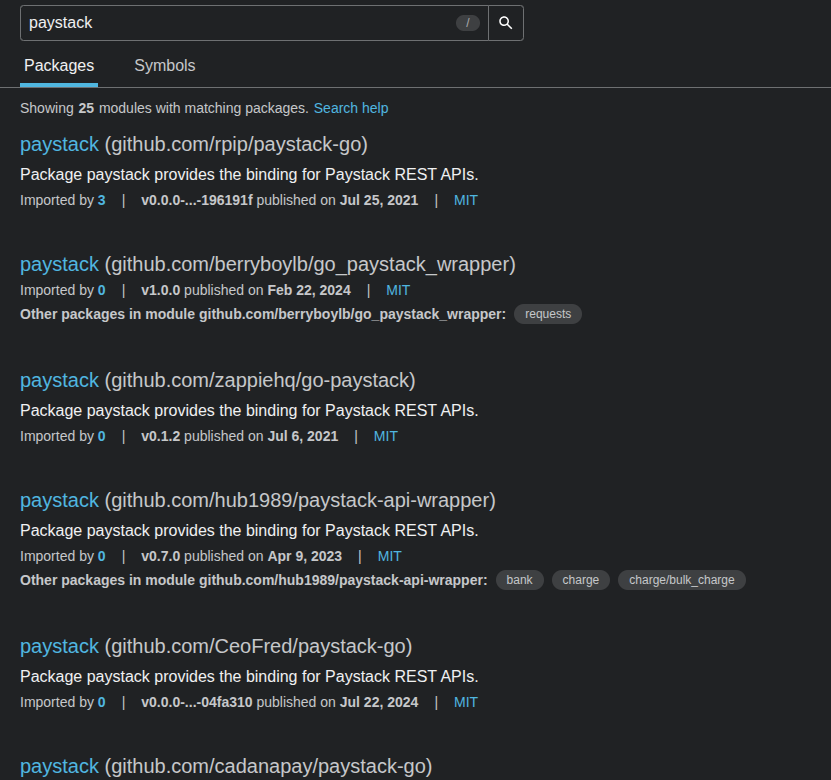Select version text v0.1.2
Image resolution: width=831 pixels, height=780 pixels.
161,436
